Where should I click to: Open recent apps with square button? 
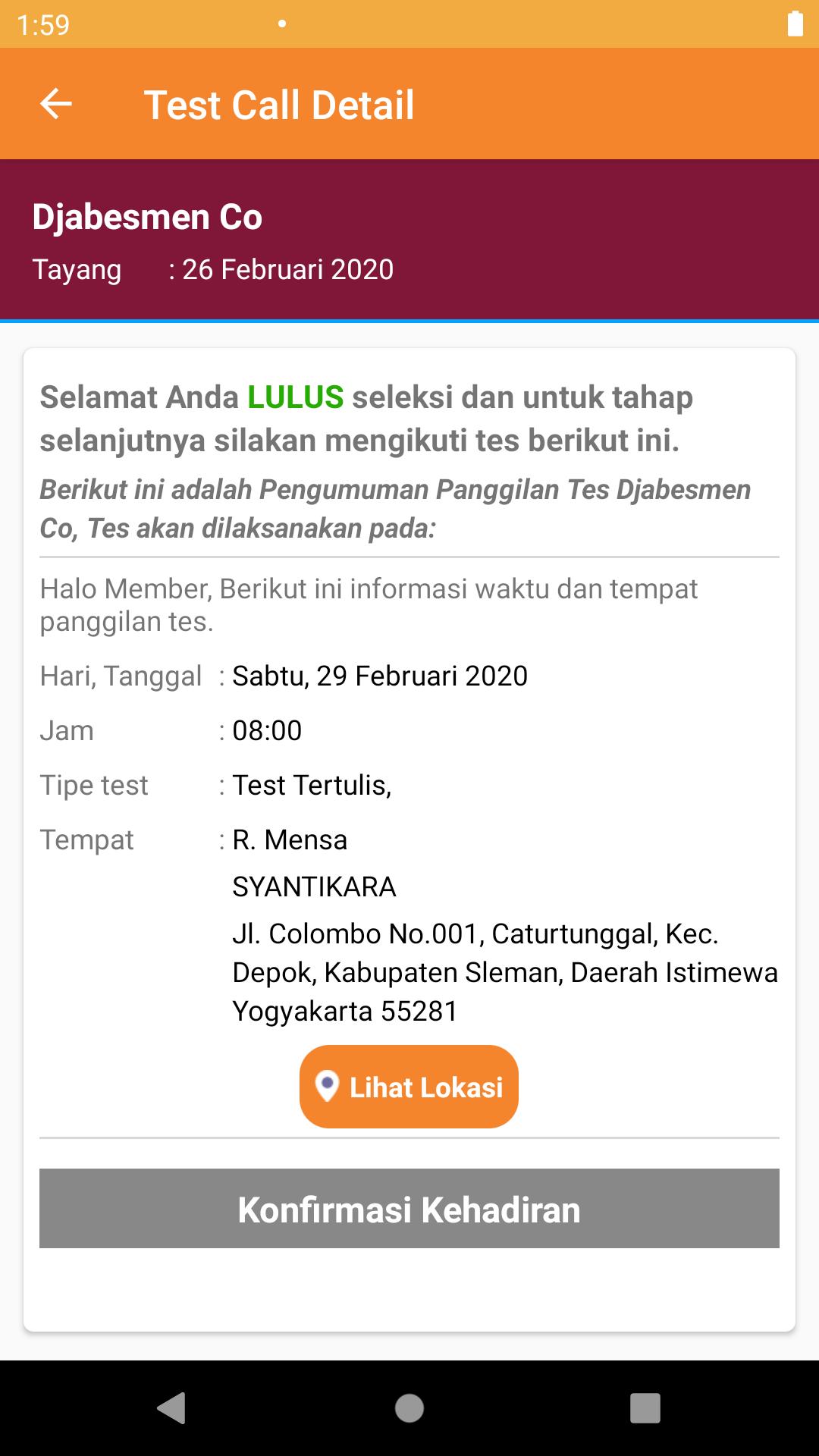tap(645, 1408)
